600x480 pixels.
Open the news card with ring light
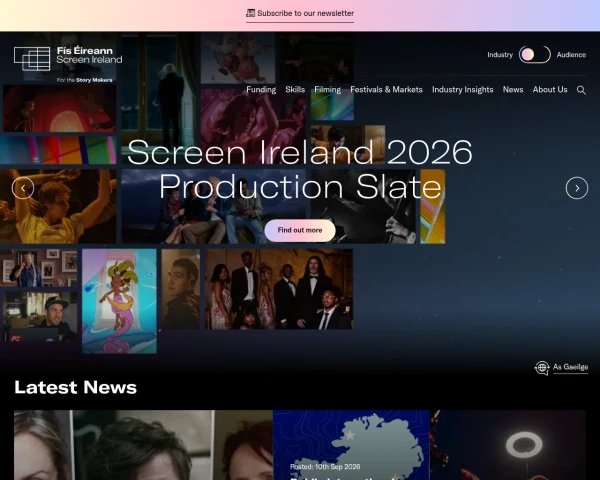click(x=508, y=445)
